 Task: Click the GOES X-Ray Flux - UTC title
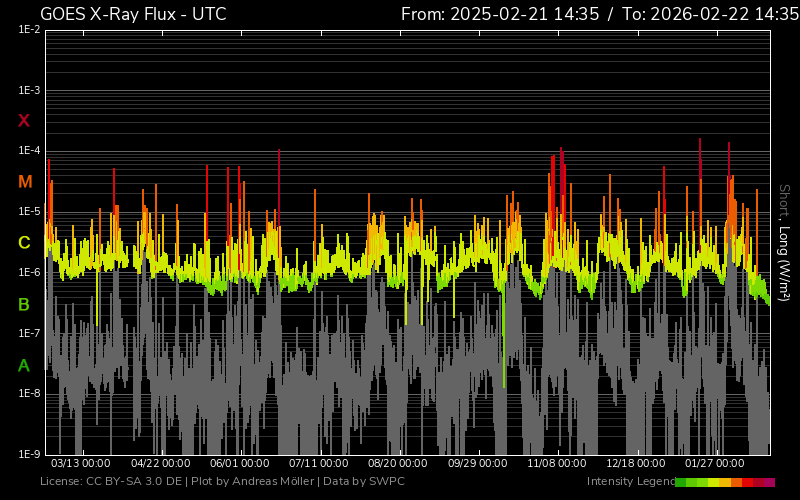point(133,14)
